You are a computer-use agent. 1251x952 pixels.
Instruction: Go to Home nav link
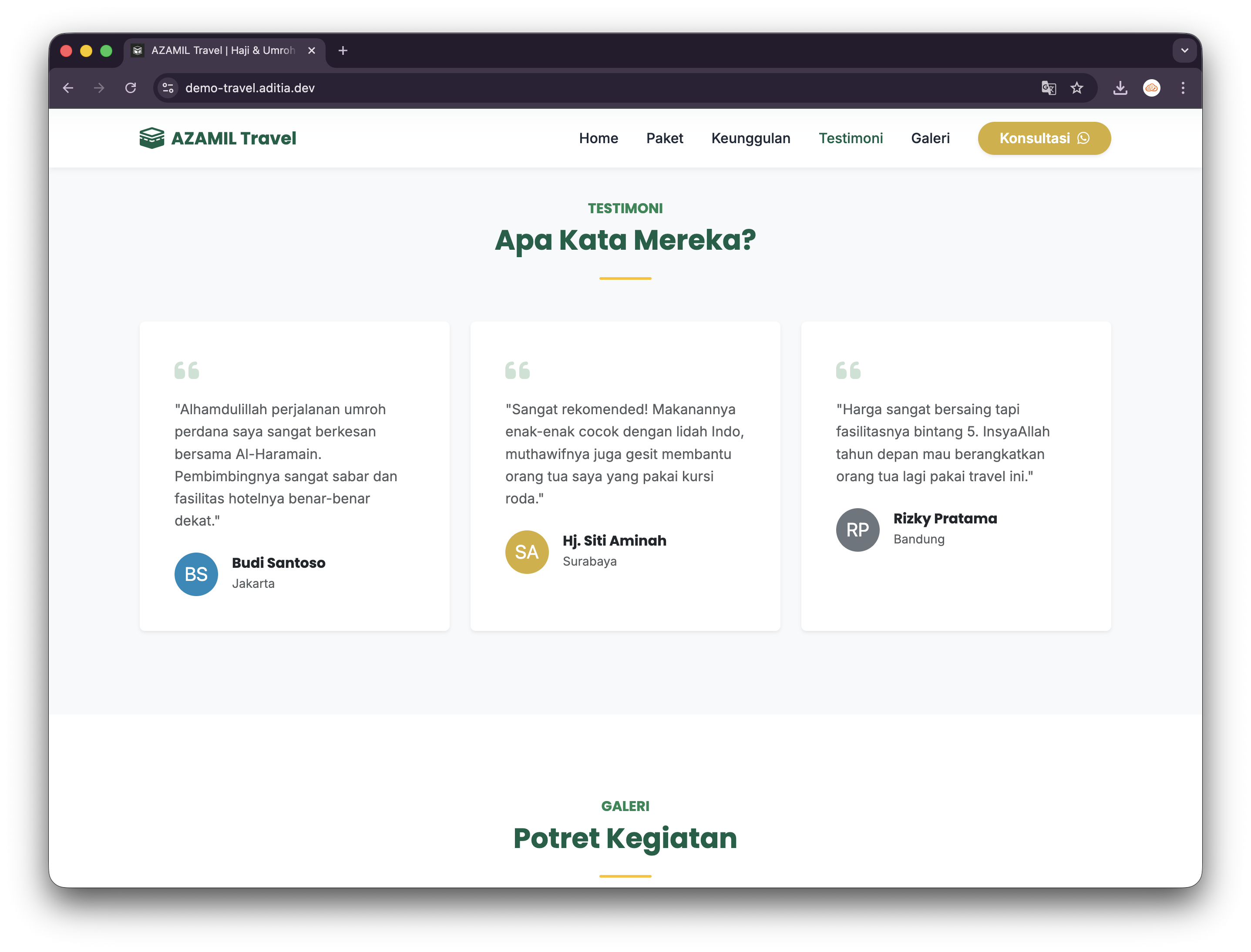click(x=598, y=138)
